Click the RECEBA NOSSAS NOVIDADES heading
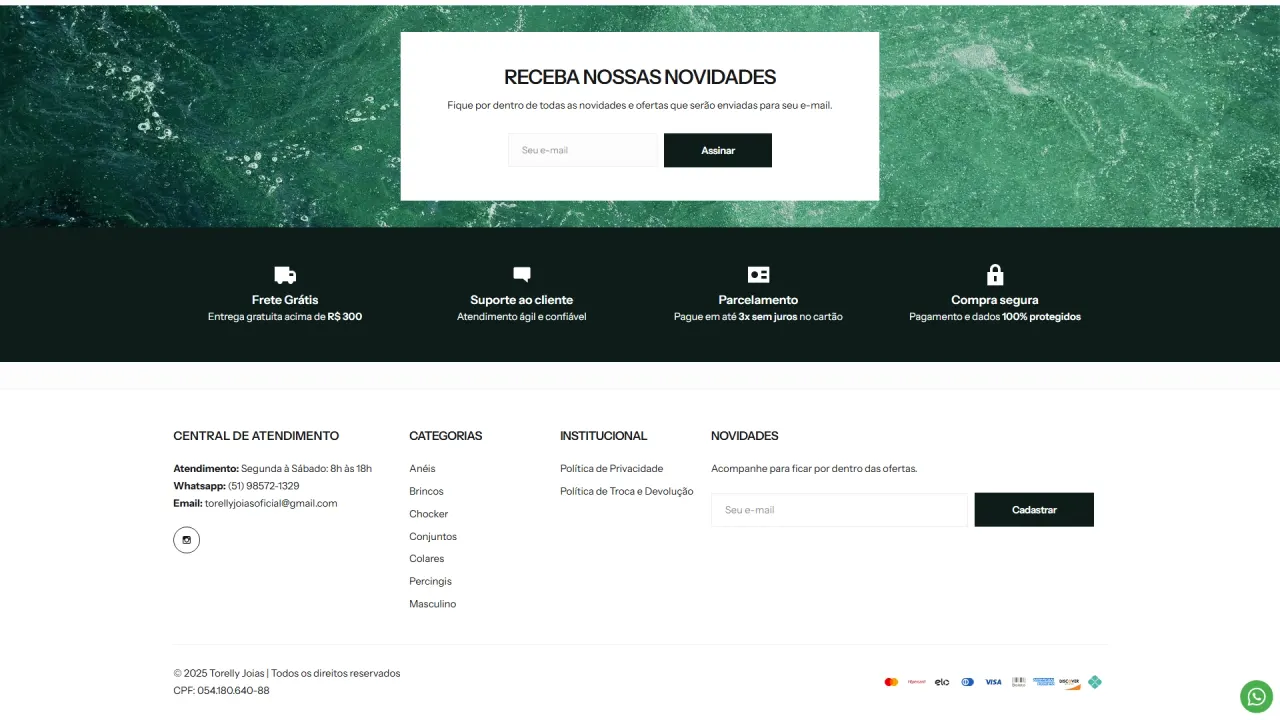1280x720 pixels. coord(640,77)
